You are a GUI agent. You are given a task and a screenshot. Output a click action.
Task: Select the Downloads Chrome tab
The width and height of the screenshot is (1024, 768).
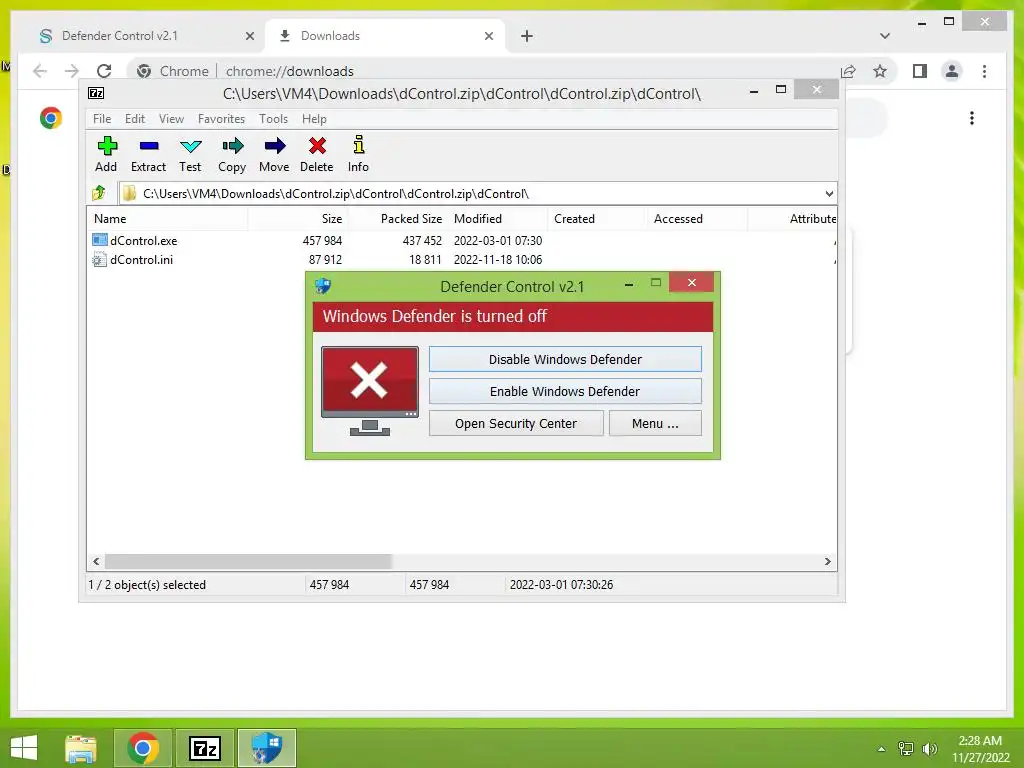click(x=385, y=36)
